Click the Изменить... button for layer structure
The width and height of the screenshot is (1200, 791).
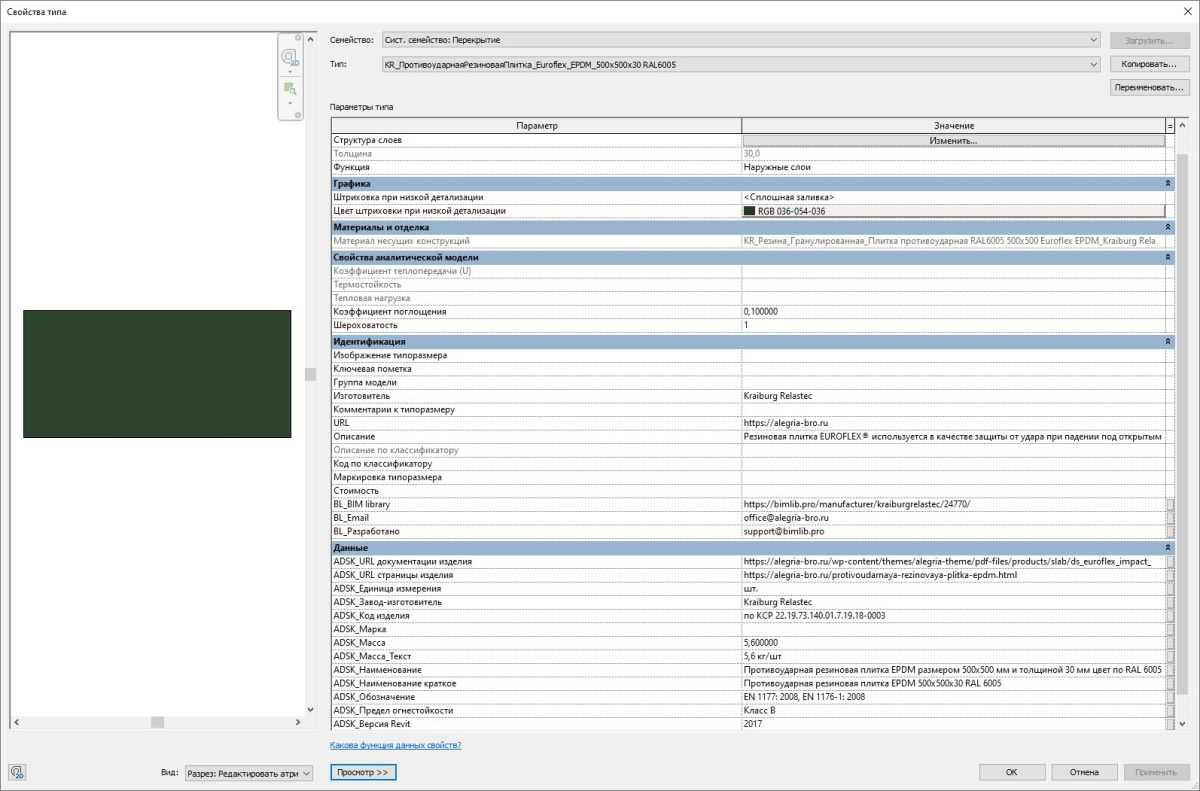coord(953,141)
